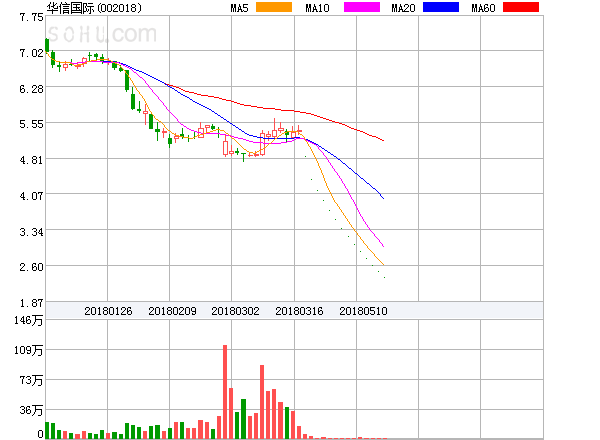Viewport: 600px width, 440px height.
Task: Click the 109万 volume axis label
Action: click(29, 350)
